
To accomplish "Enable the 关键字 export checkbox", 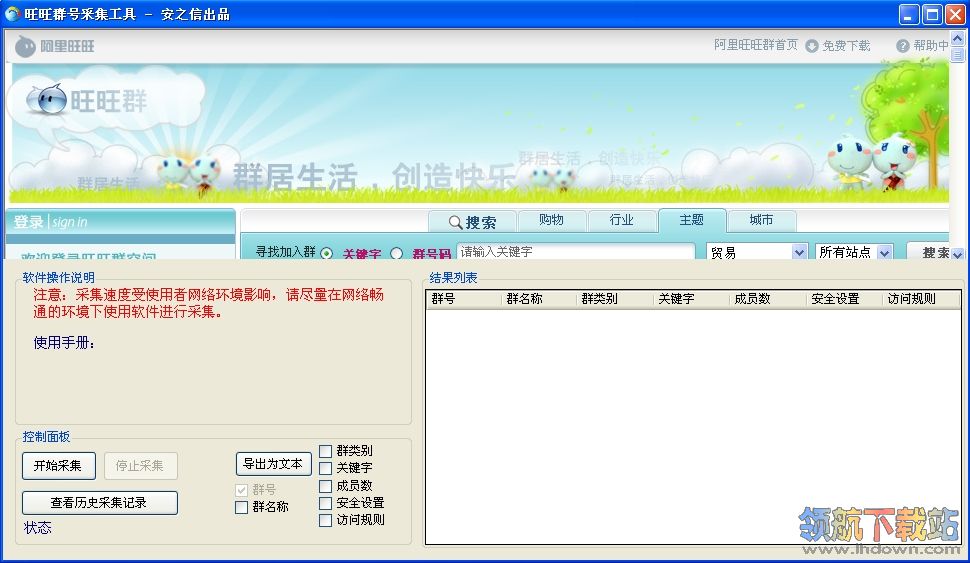I will (x=325, y=468).
